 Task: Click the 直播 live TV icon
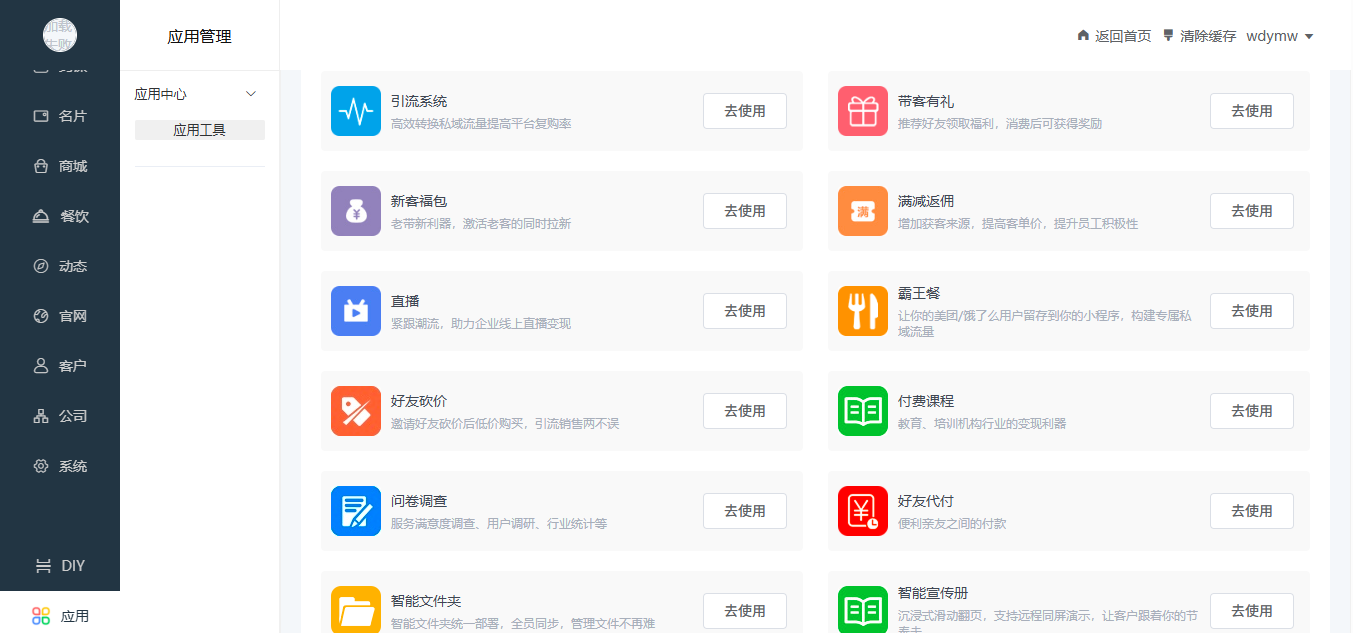coord(356,311)
